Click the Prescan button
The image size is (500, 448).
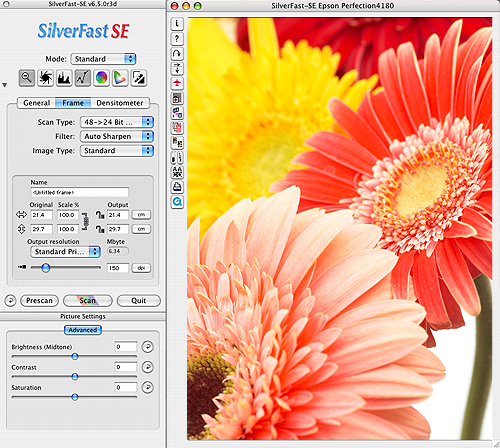click(39, 301)
